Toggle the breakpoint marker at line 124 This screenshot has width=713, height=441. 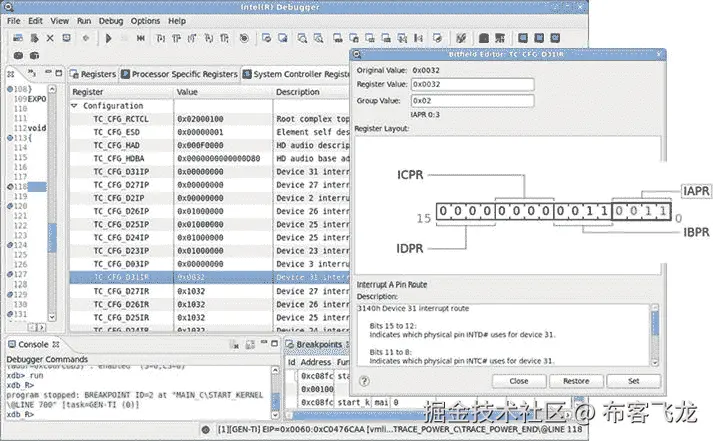(10, 245)
